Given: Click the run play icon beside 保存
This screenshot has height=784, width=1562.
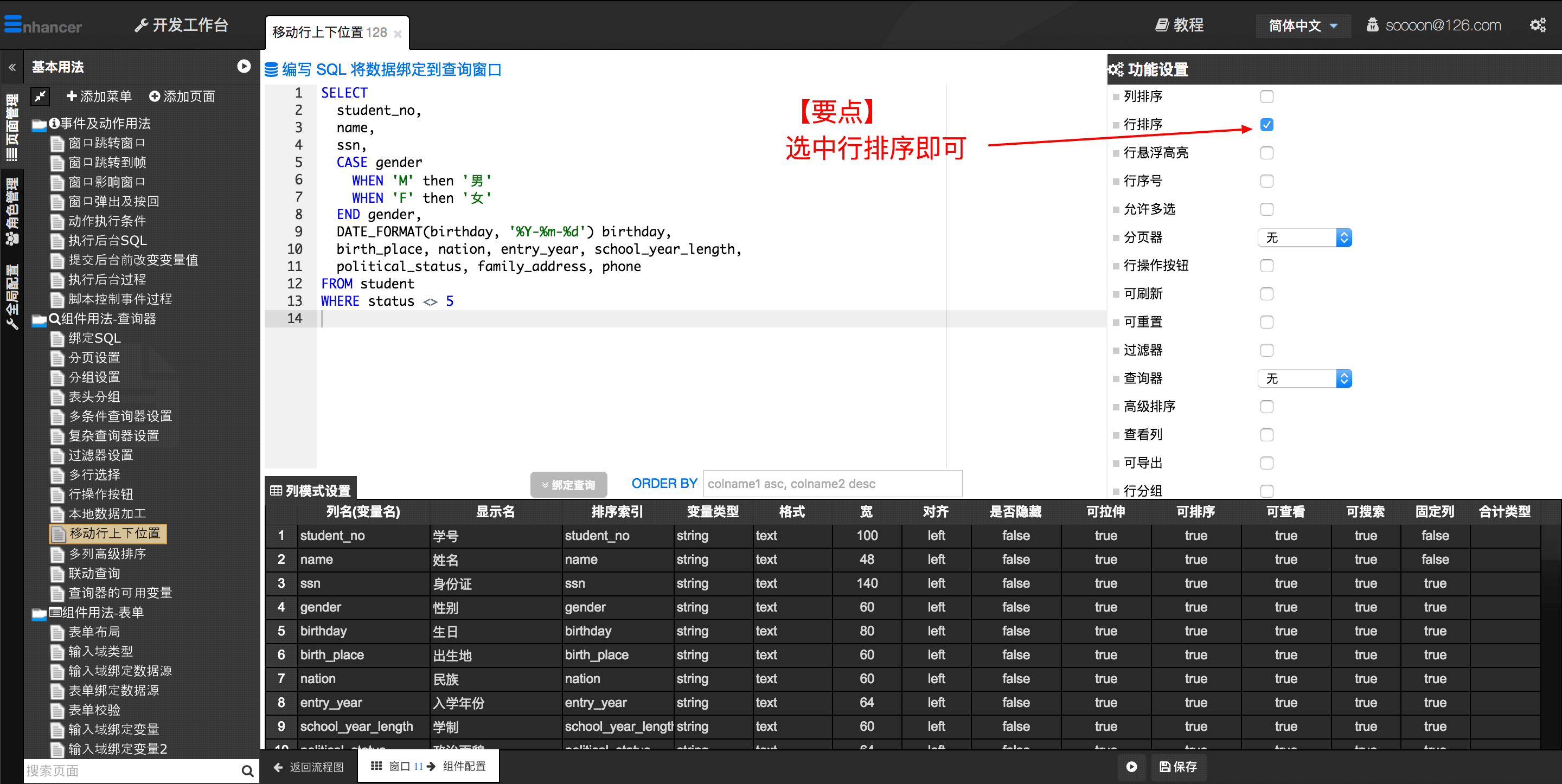Looking at the screenshot, I should [x=1131, y=767].
